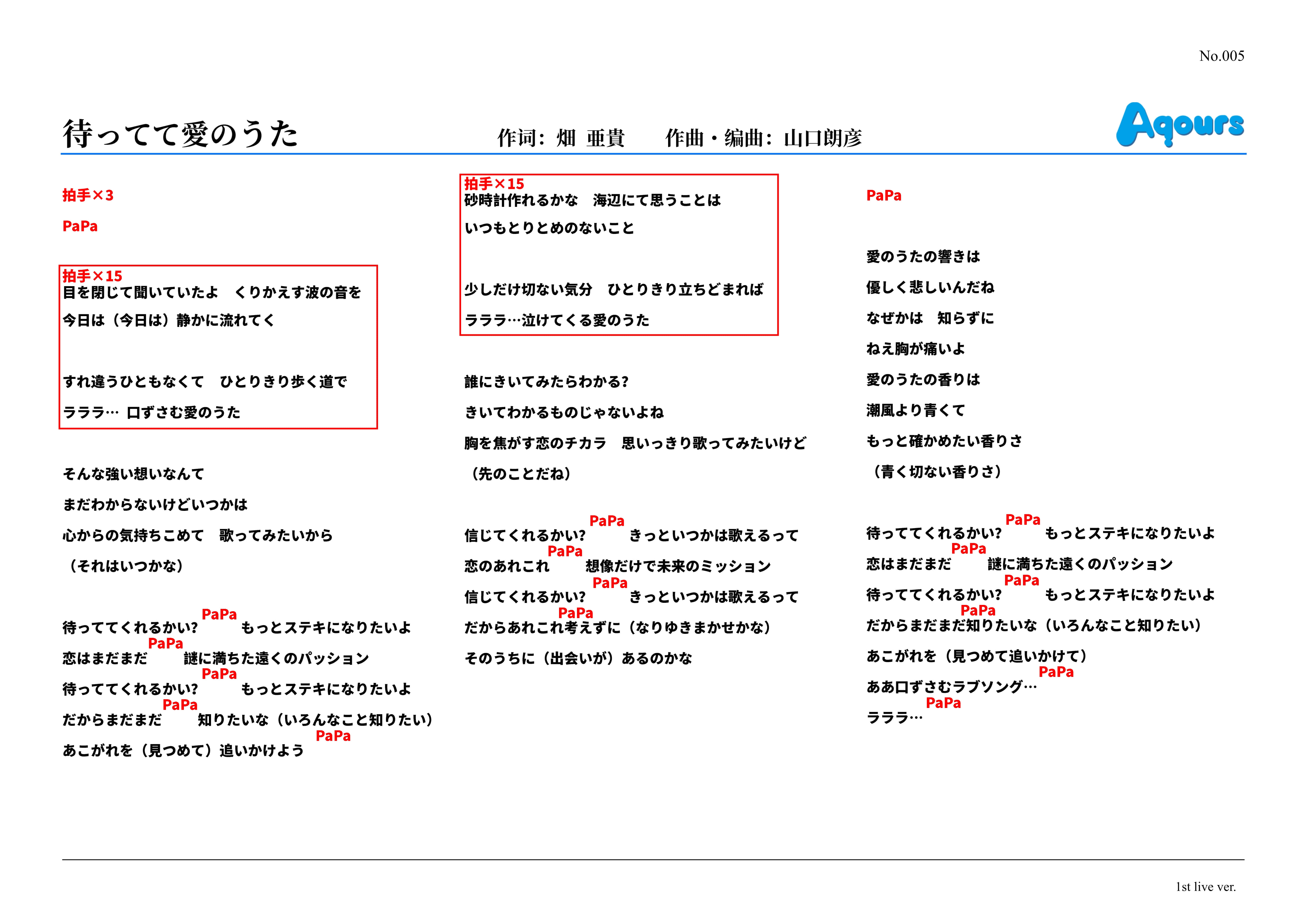Click the line 目を閉じて聞いていたよ
Image resolution: width=1307 pixels, height=924 pixels.
pyautogui.click(x=140, y=293)
